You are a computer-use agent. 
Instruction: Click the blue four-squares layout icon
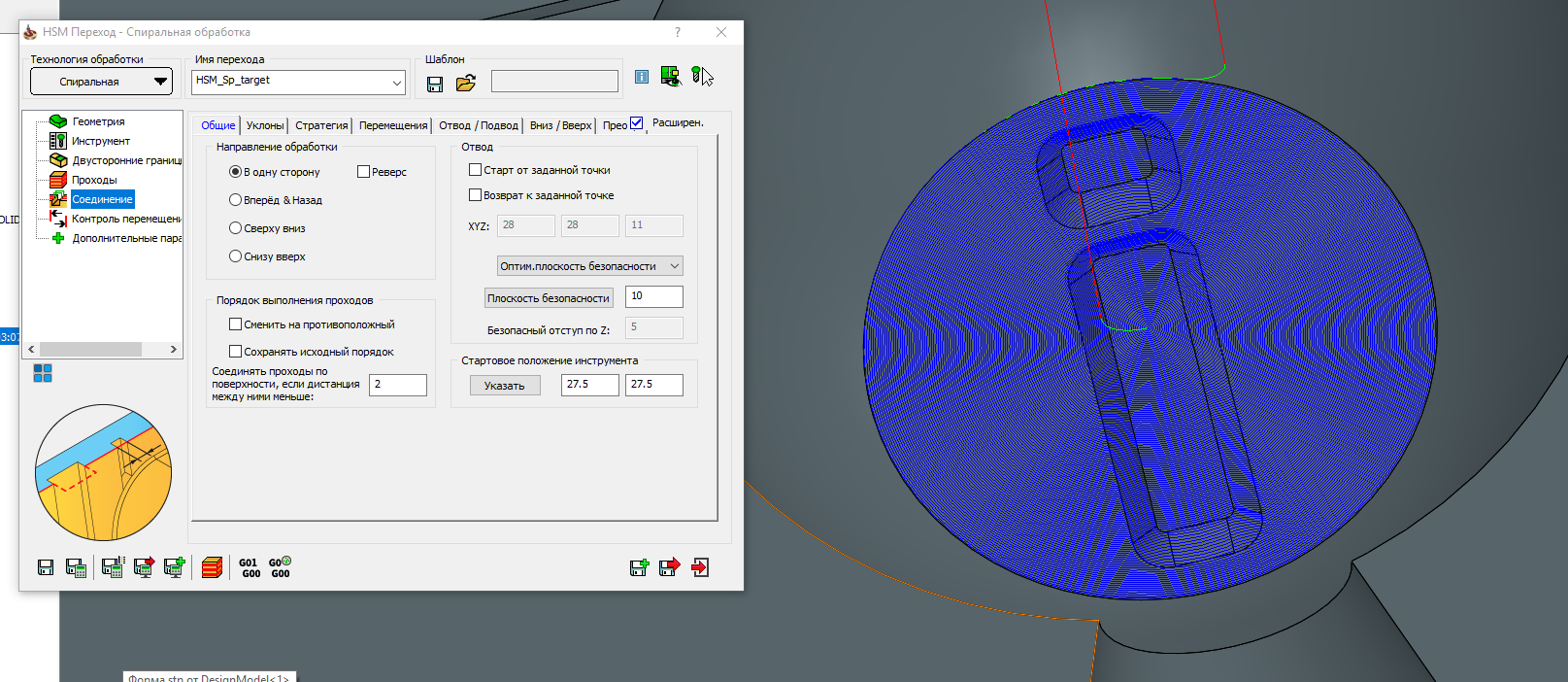43,373
